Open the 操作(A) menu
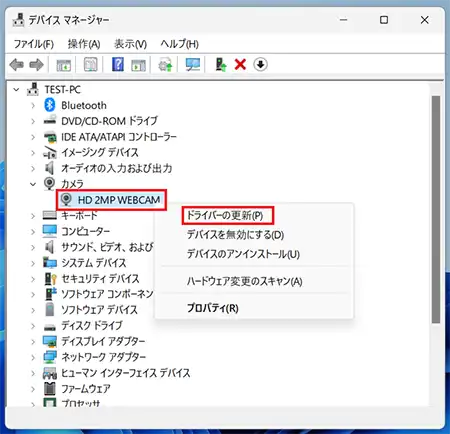 point(84,44)
